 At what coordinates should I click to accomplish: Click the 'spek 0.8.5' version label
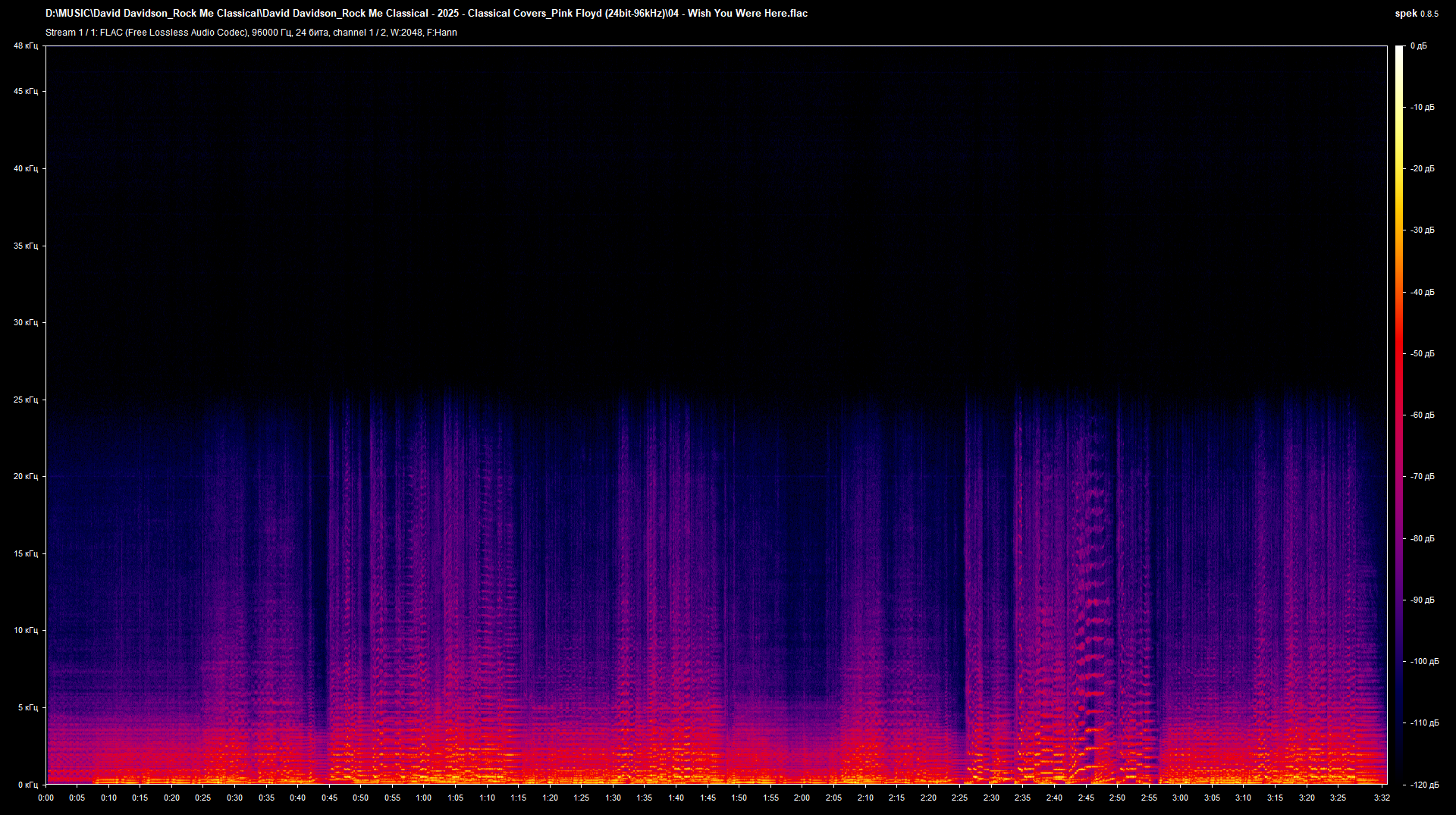[1417, 14]
